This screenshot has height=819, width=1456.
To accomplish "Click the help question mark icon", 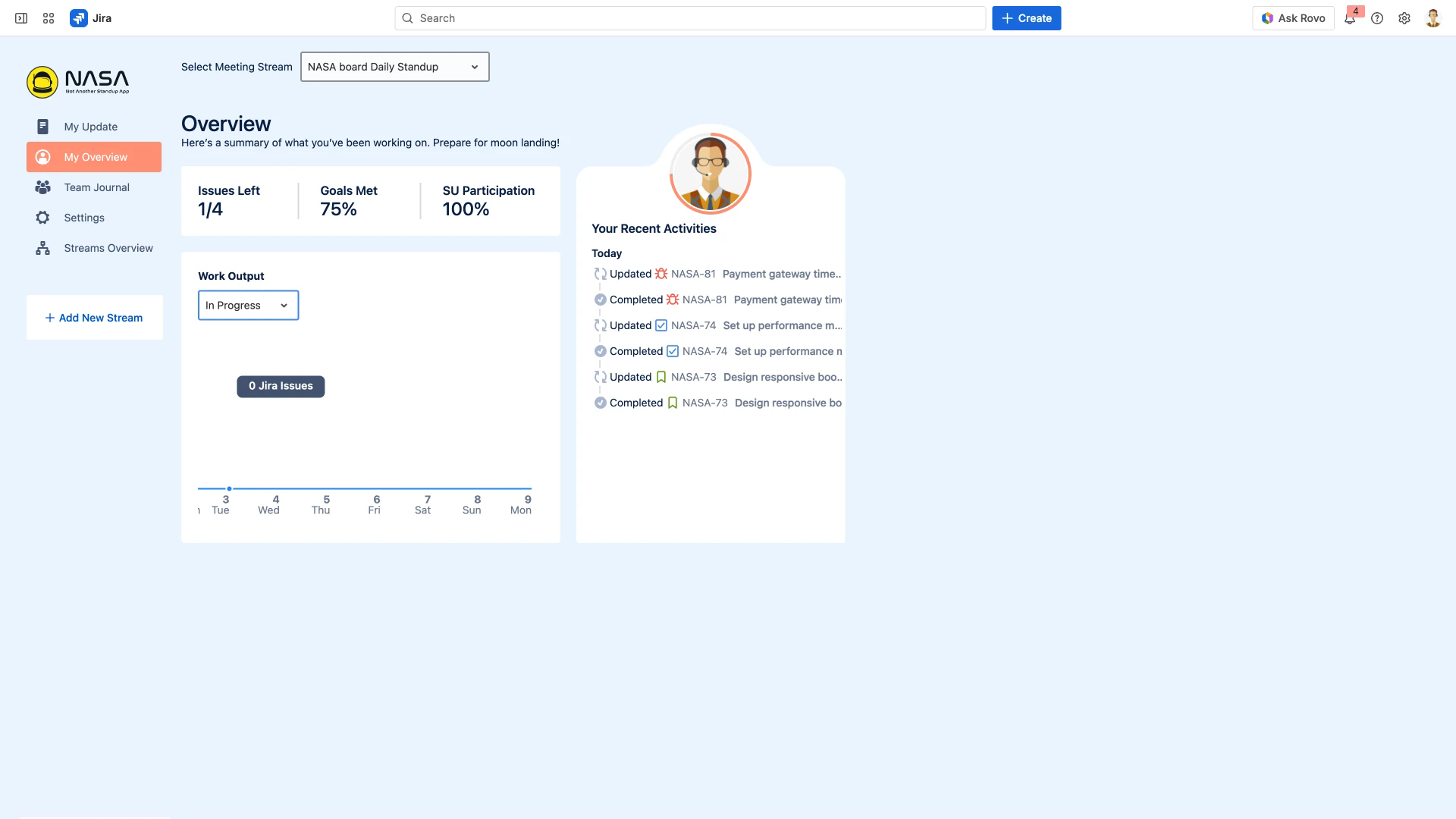I will (x=1378, y=17).
